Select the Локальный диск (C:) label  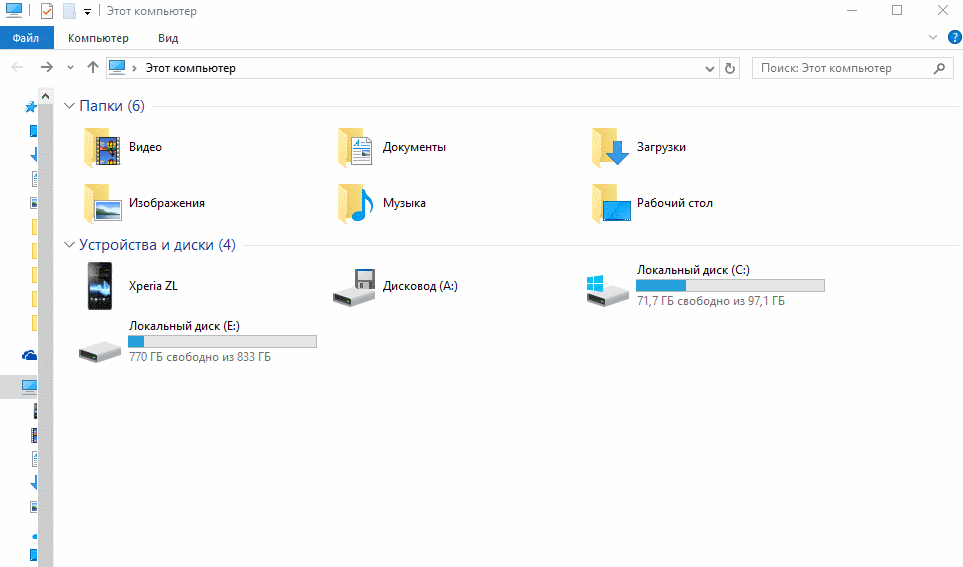693,270
